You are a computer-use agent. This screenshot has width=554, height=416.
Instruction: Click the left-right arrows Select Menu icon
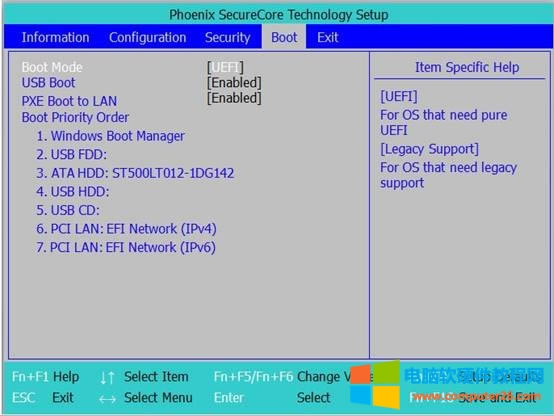point(107,399)
